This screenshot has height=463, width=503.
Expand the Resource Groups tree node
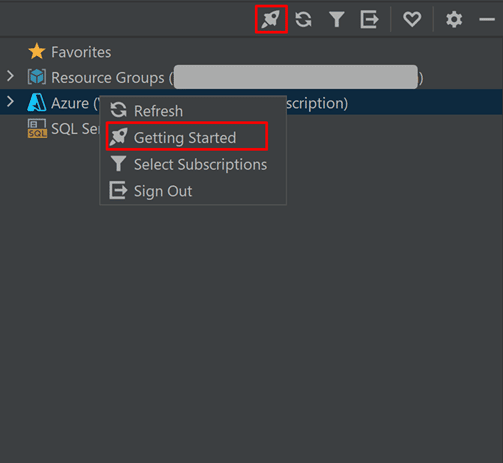[x=10, y=76]
